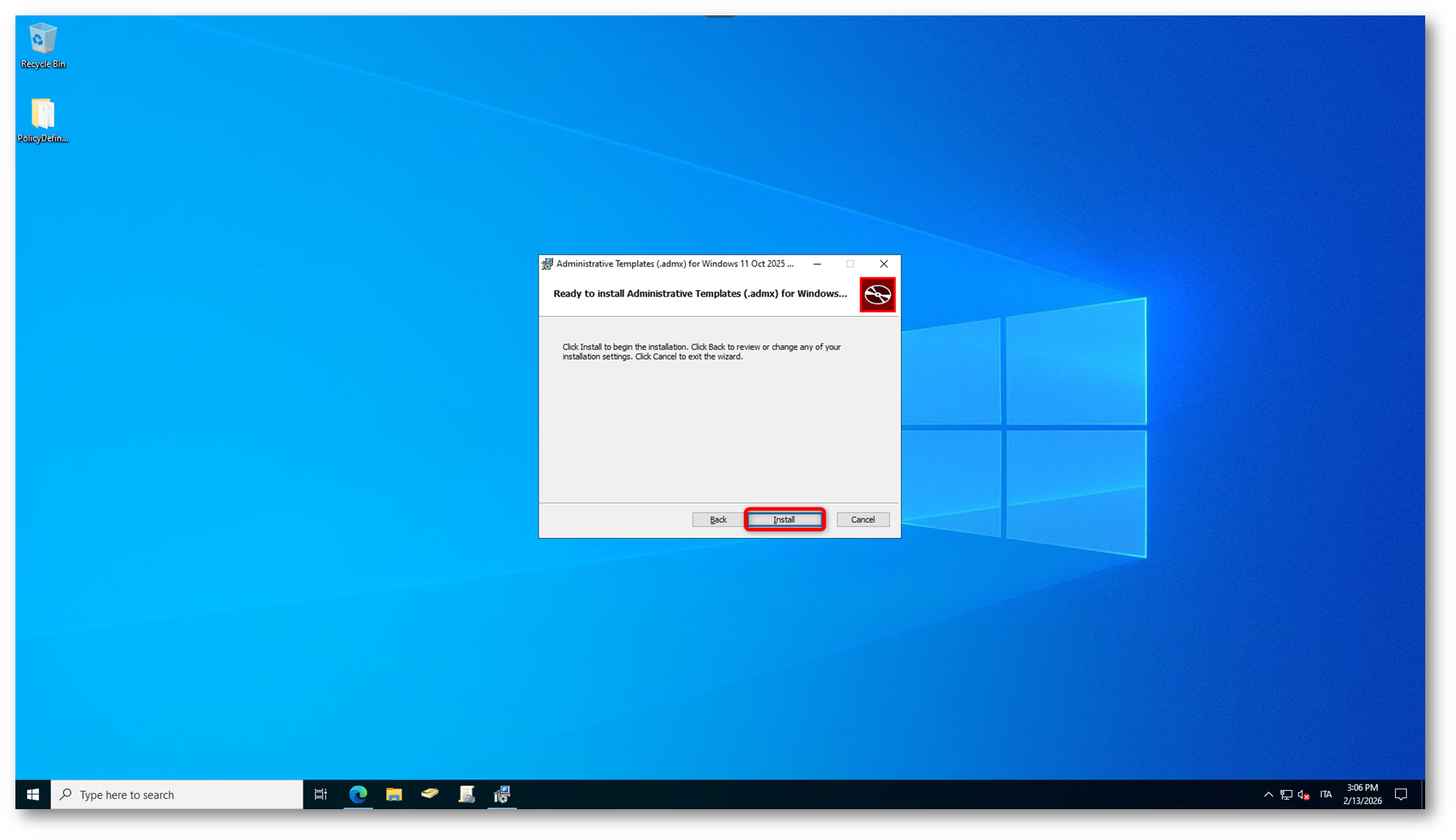The image size is (1456, 840).
Task: Expand the hidden system tray icons
Action: [x=1268, y=794]
